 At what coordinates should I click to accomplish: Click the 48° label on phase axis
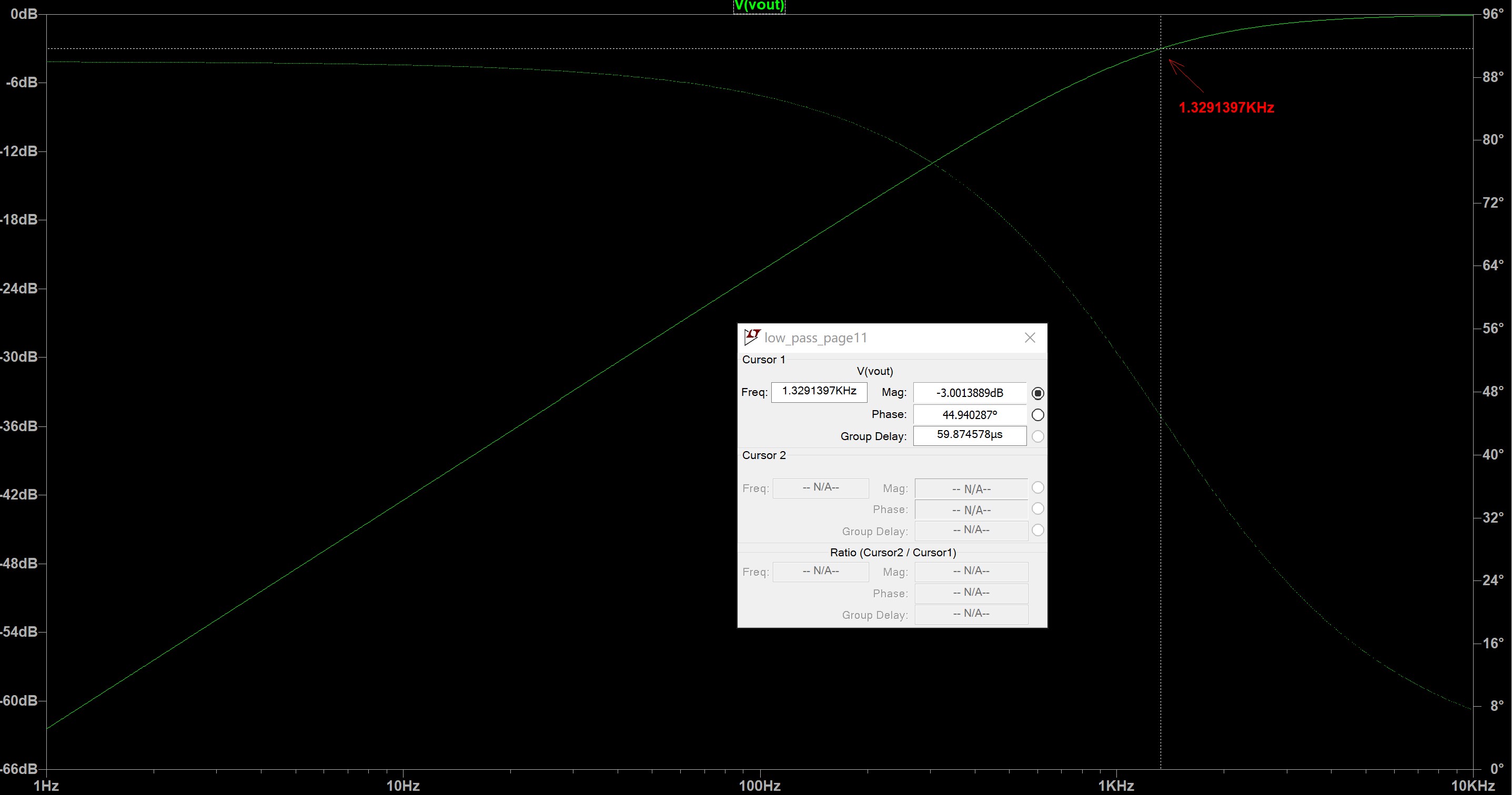tap(1492, 391)
